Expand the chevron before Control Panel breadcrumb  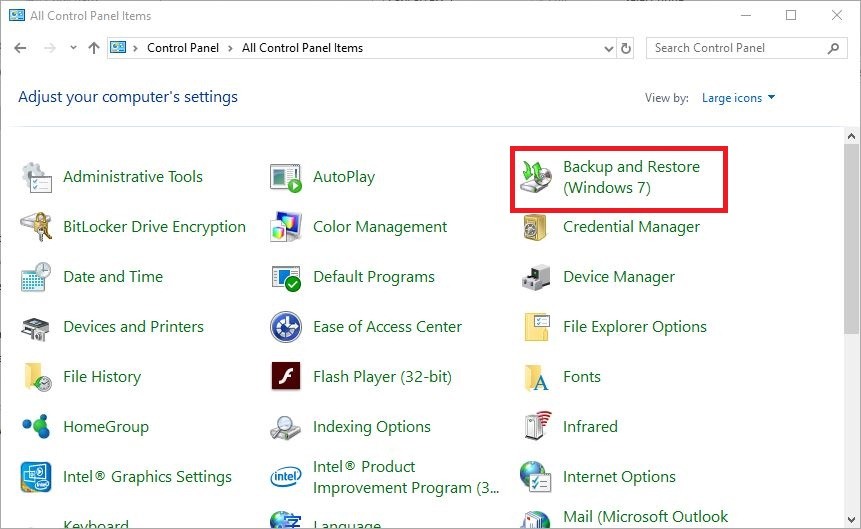click(135, 48)
